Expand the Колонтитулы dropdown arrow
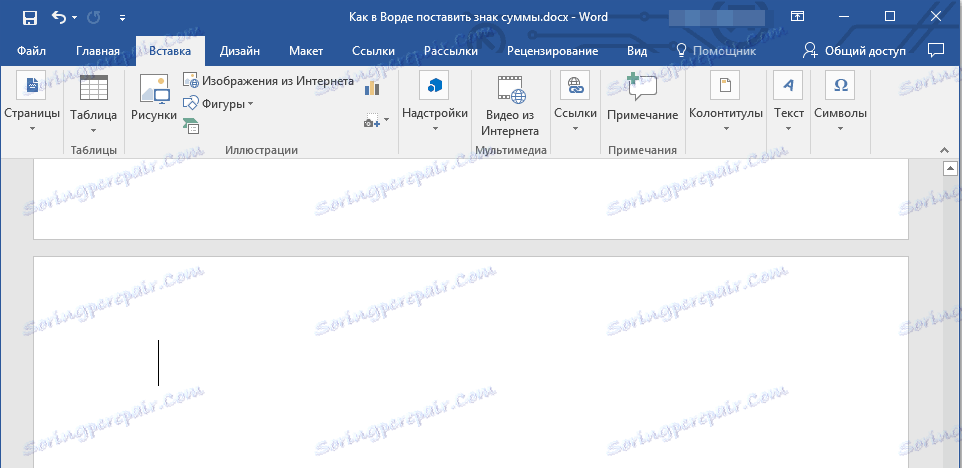 726,128
